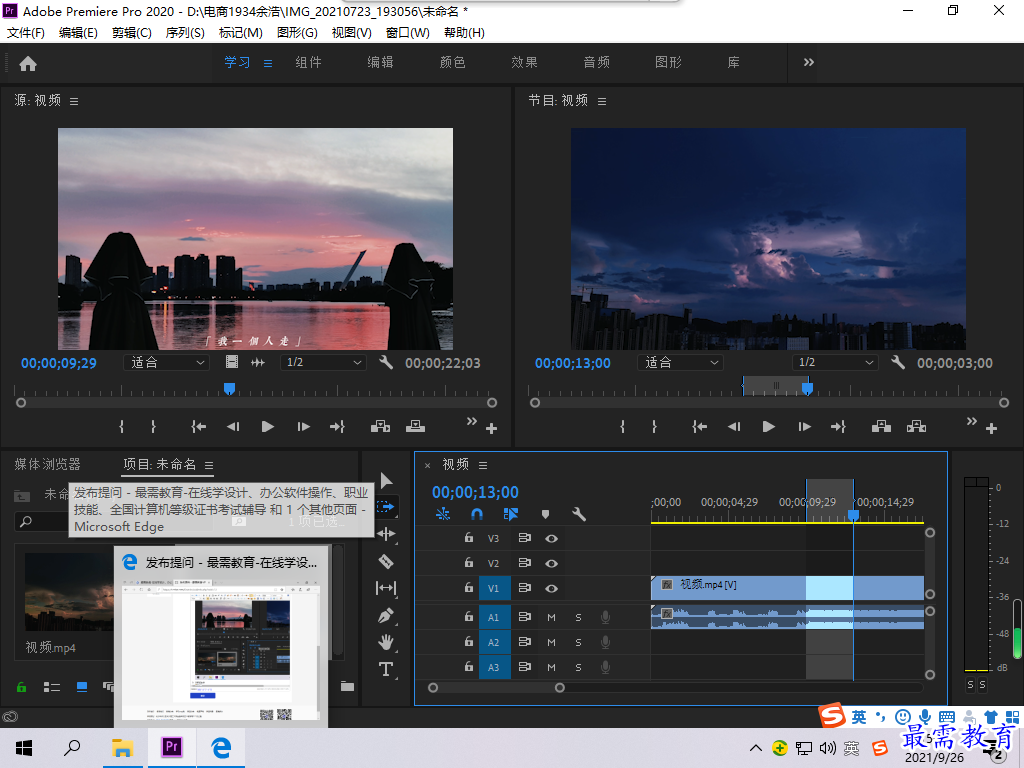The image size is (1024, 768).
Task: Go to in point in Program monitor
Action: [x=699, y=427]
